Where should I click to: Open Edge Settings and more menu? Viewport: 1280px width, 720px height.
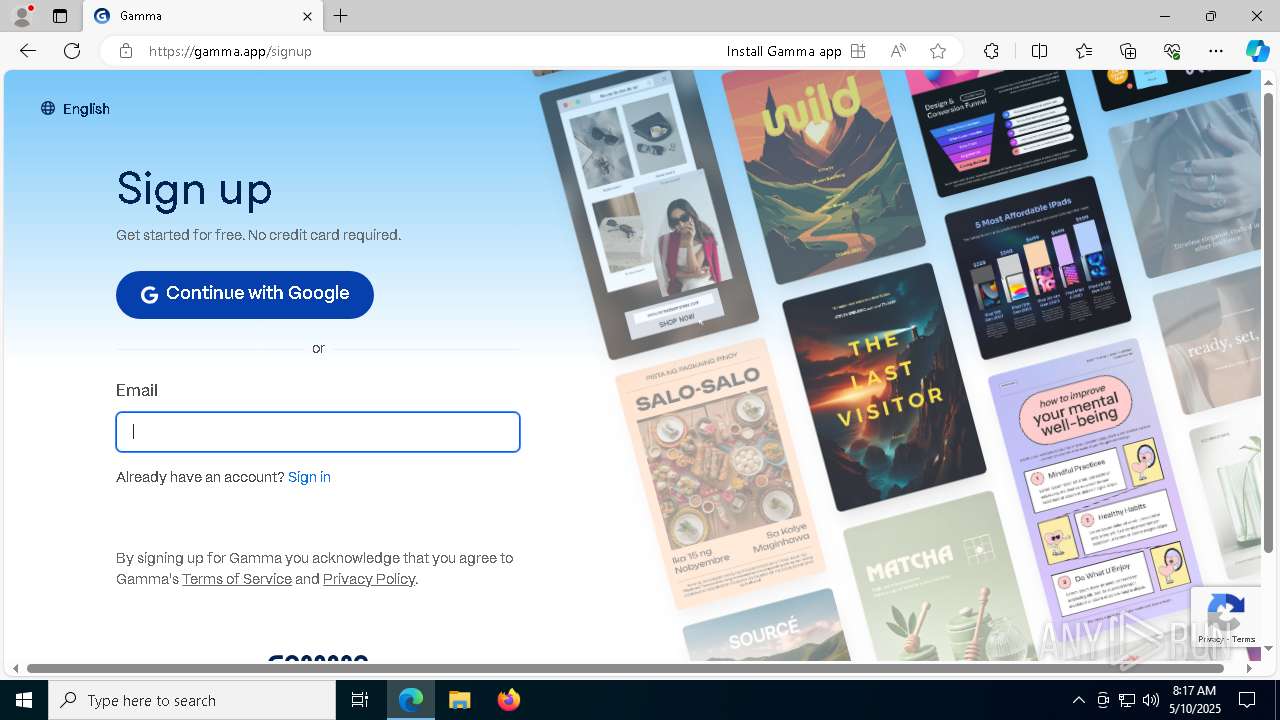click(x=1216, y=51)
